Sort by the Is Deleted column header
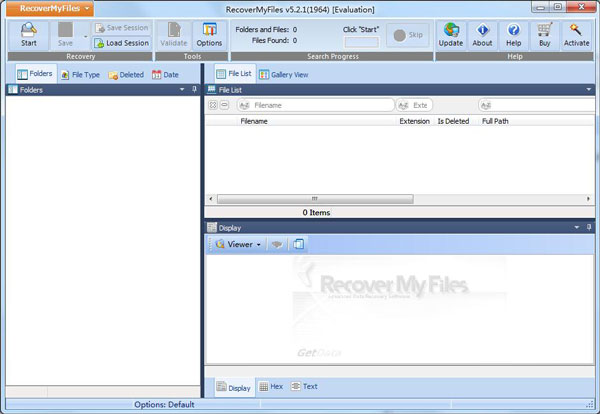 453,121
